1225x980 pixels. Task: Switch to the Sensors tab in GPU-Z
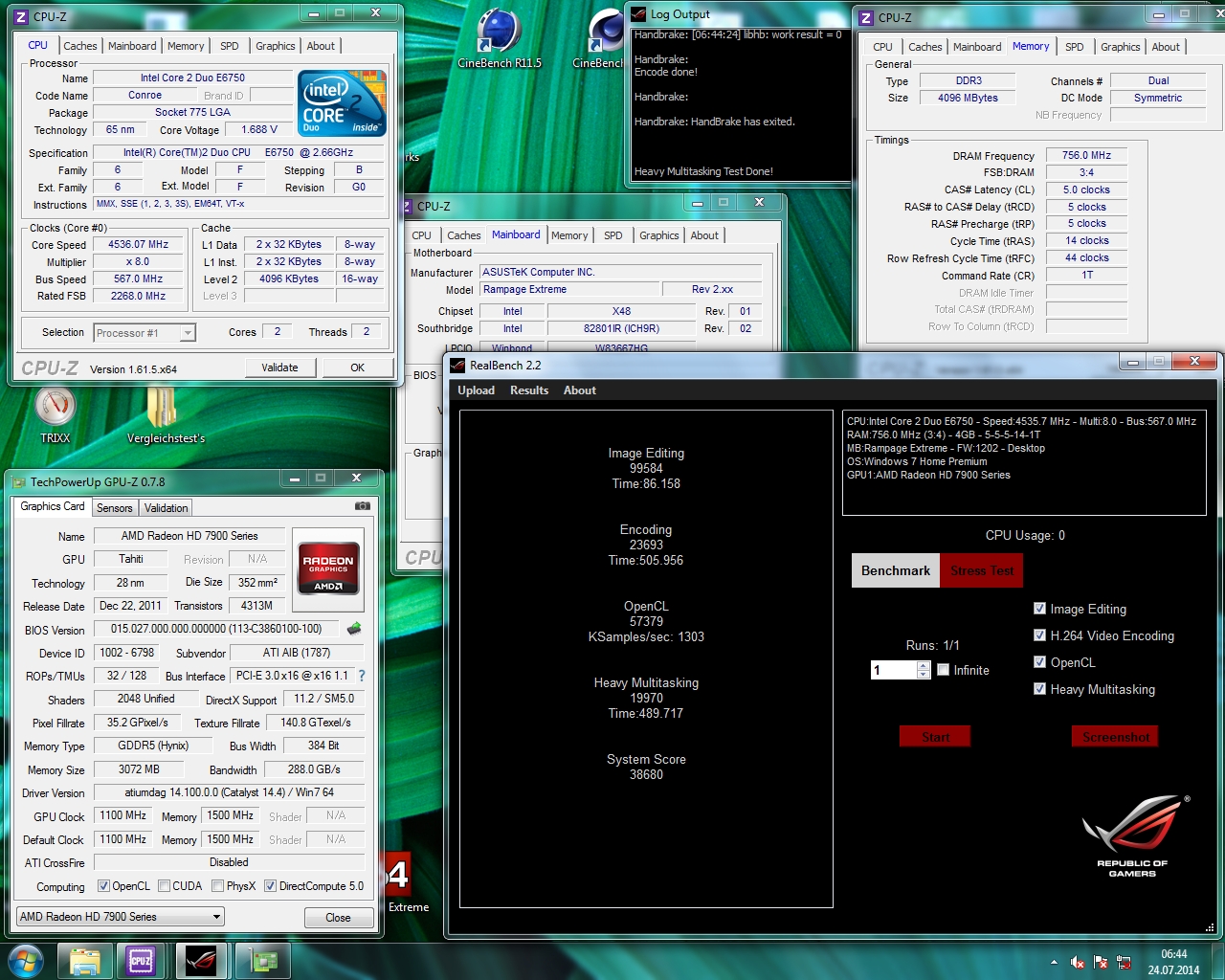(115, 507)
